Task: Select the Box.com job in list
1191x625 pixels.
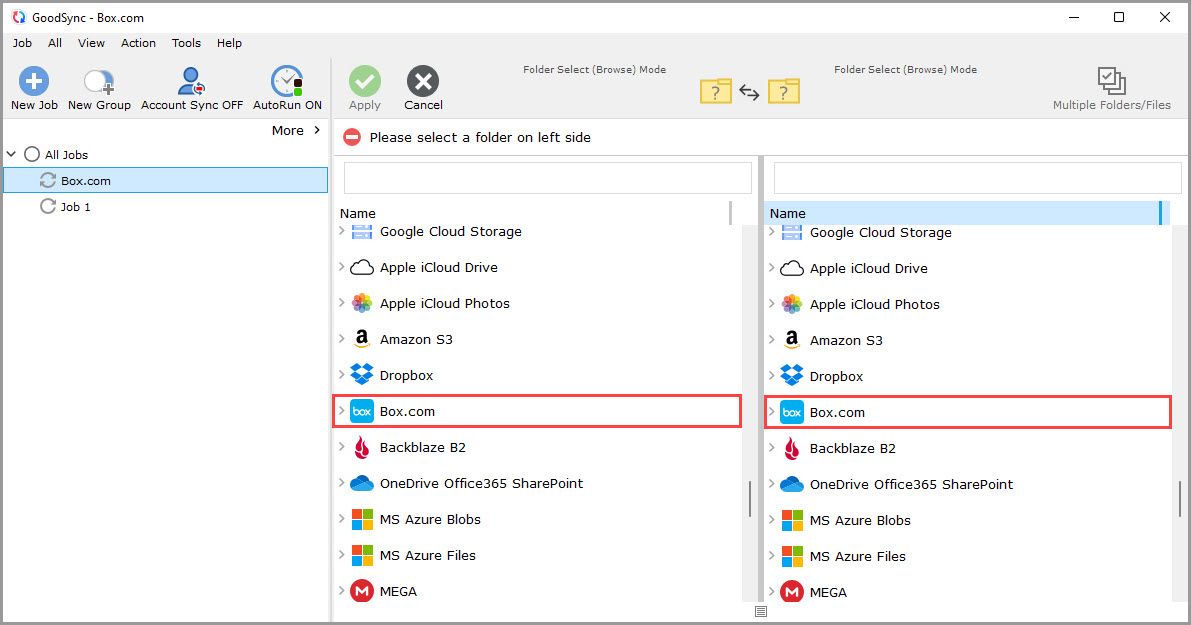Action: pos(166,181)
